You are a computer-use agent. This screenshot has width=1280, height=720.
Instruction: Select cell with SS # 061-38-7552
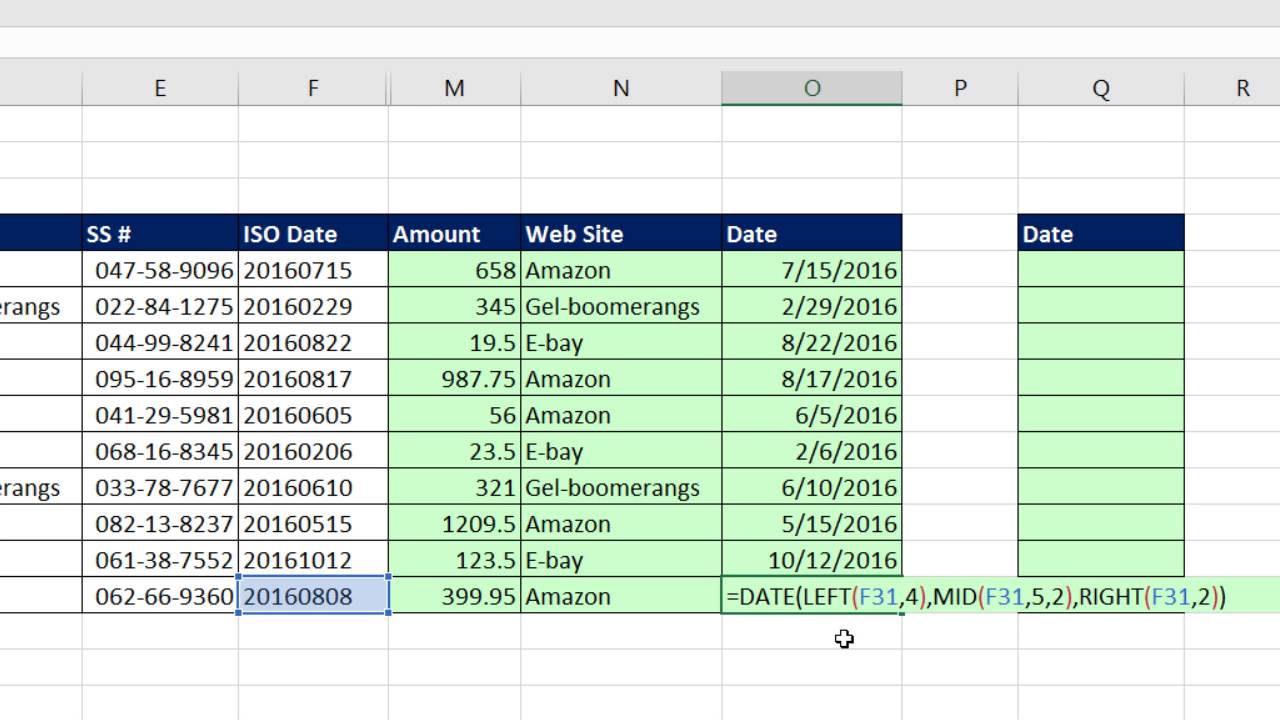[160, 559]
